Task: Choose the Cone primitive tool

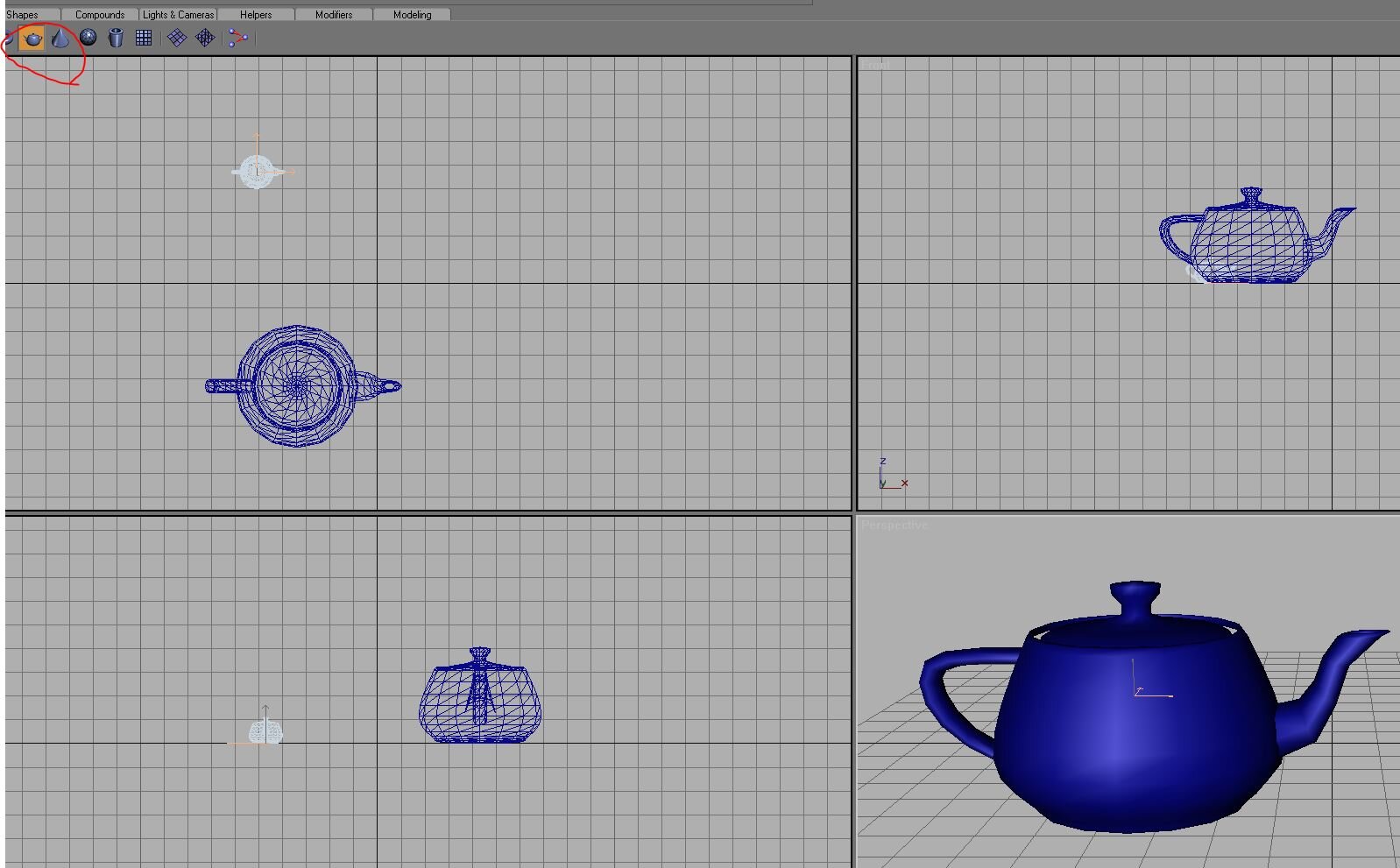Action: click(60, 38)
